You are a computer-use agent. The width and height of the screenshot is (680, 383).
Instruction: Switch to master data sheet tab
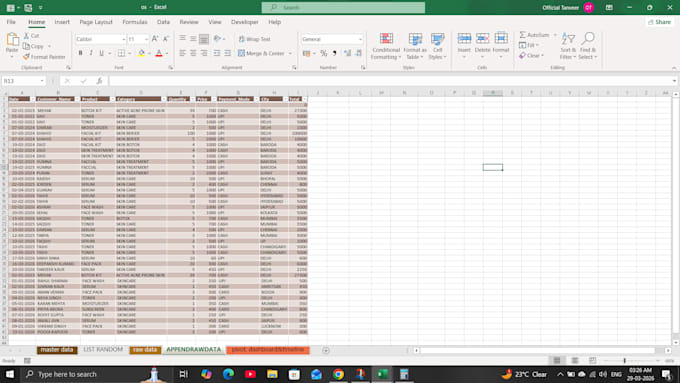click(x=57, y=350)
